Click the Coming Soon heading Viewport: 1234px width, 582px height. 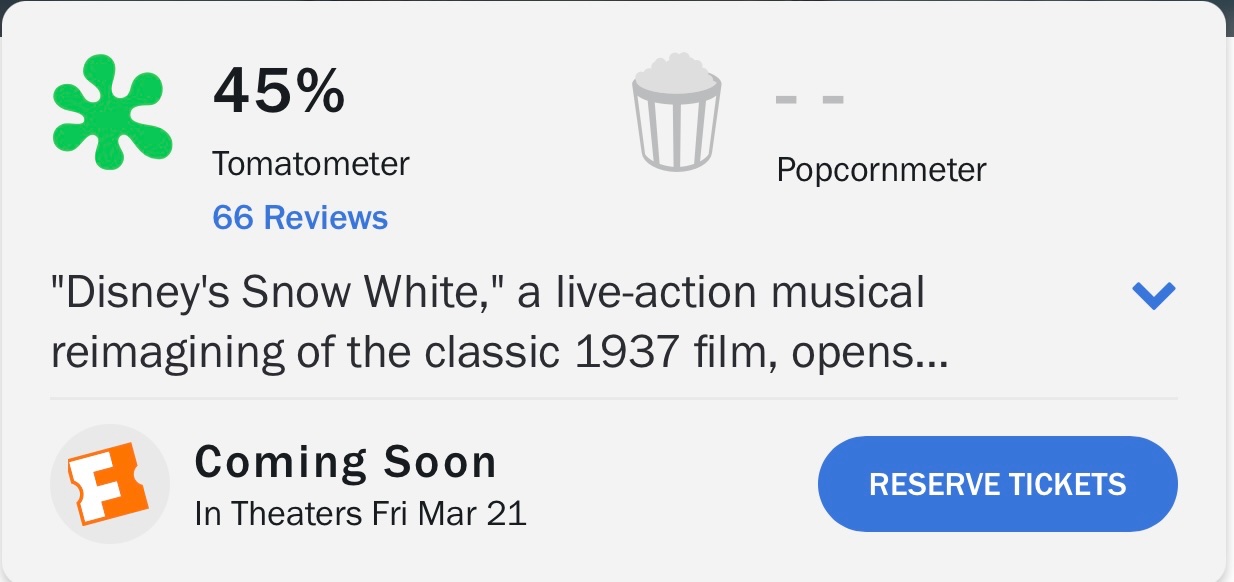(345, 462)
